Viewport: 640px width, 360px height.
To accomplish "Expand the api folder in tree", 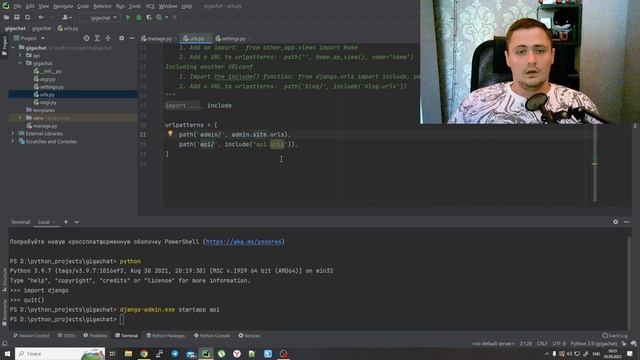I will coord(20,56).
